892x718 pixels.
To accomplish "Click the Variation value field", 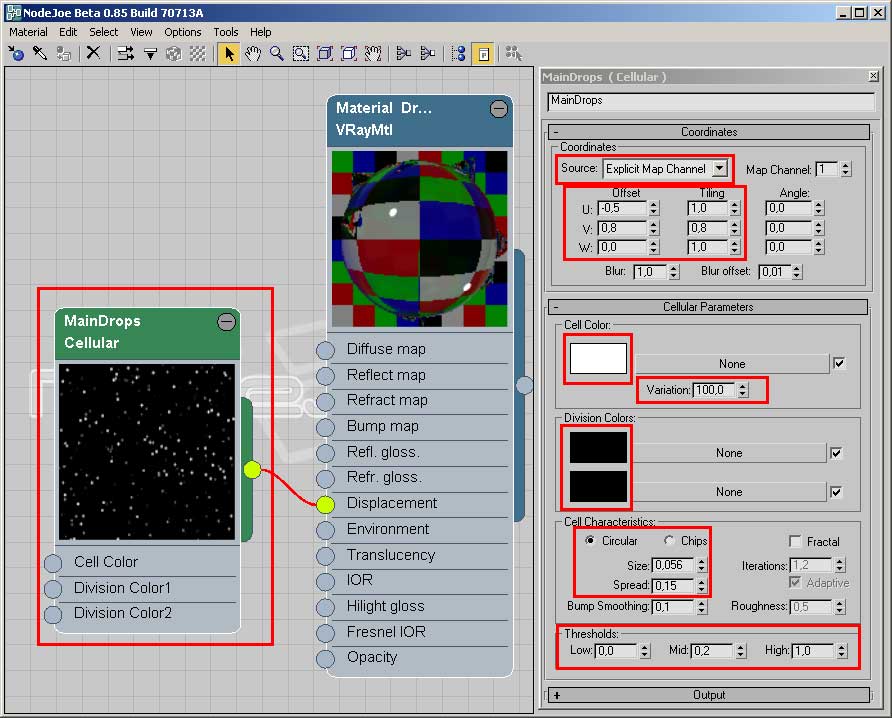I will click(712, 390).
